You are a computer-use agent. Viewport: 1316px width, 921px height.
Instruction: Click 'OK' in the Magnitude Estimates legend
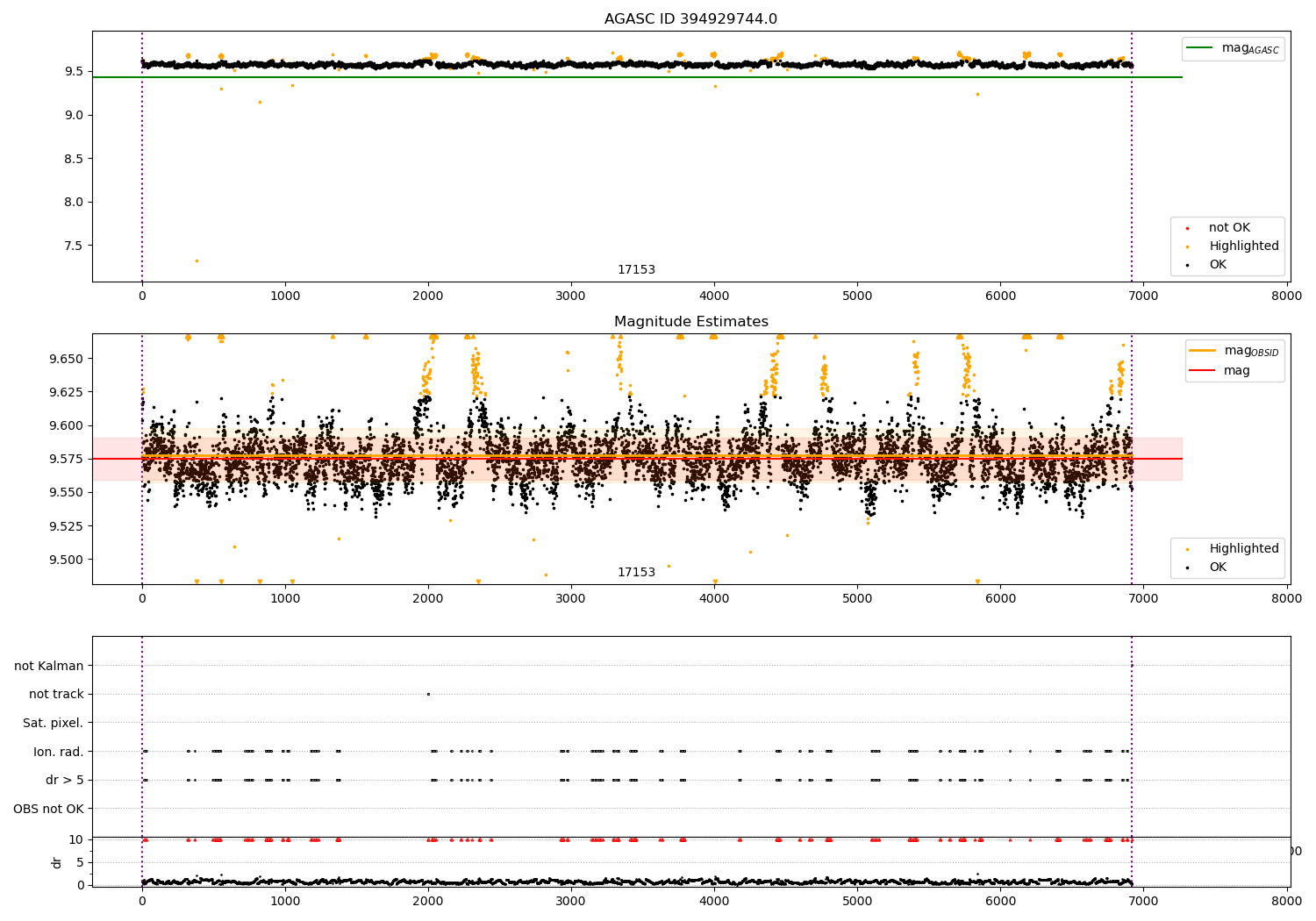(x=1218, y=568)
